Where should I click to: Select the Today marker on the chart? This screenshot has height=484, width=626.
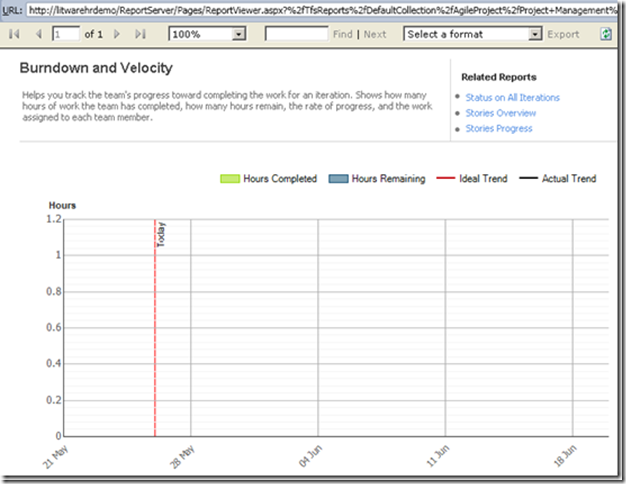coord(161,234)
